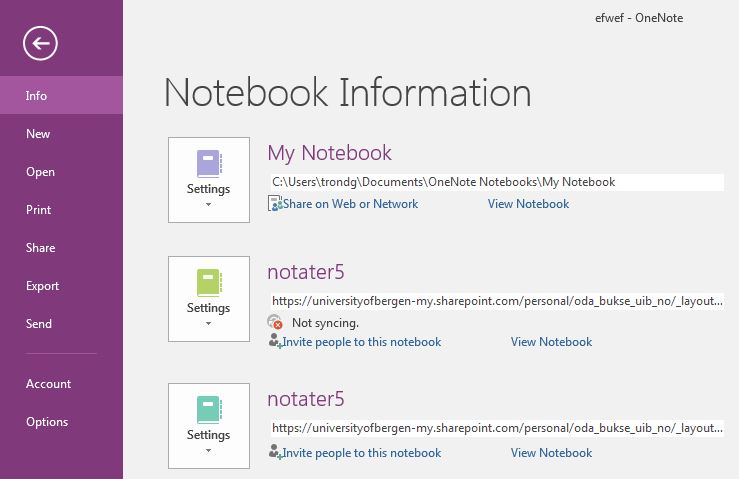Open Account in the sidebar
The height and width of the screenshot is (479, 739).
48,384
